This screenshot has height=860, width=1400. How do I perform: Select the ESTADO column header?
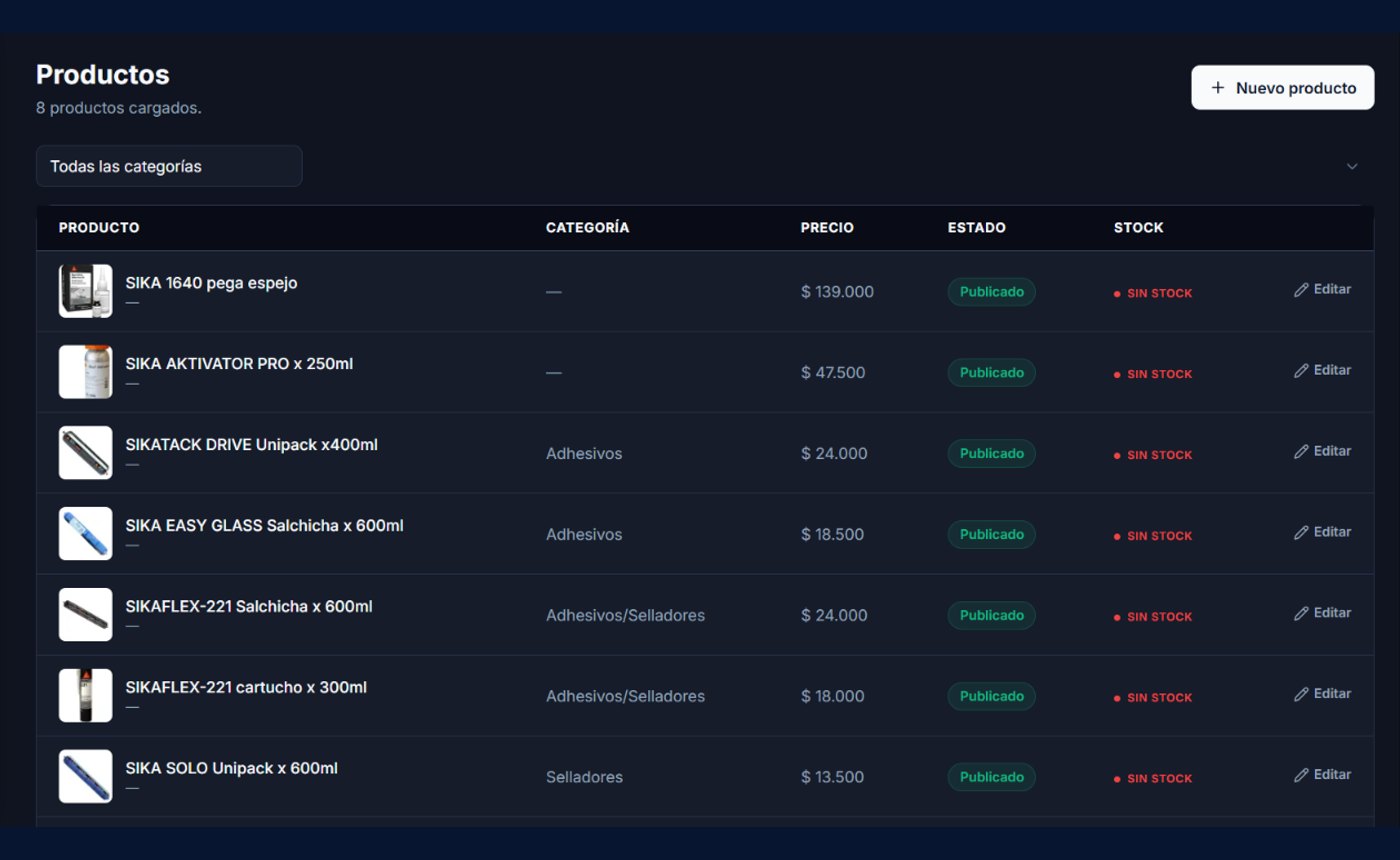pyautogui.click(x=977, y=228)
